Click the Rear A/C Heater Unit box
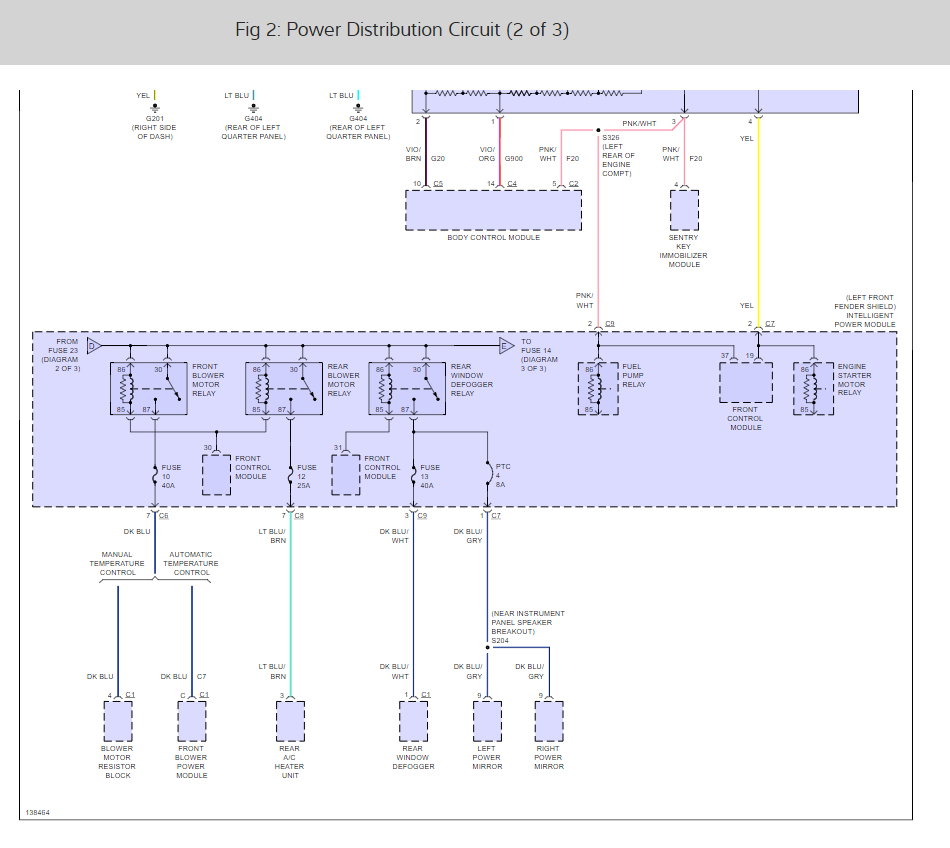Viewport: 950px width, 848px height. [290, 721]
